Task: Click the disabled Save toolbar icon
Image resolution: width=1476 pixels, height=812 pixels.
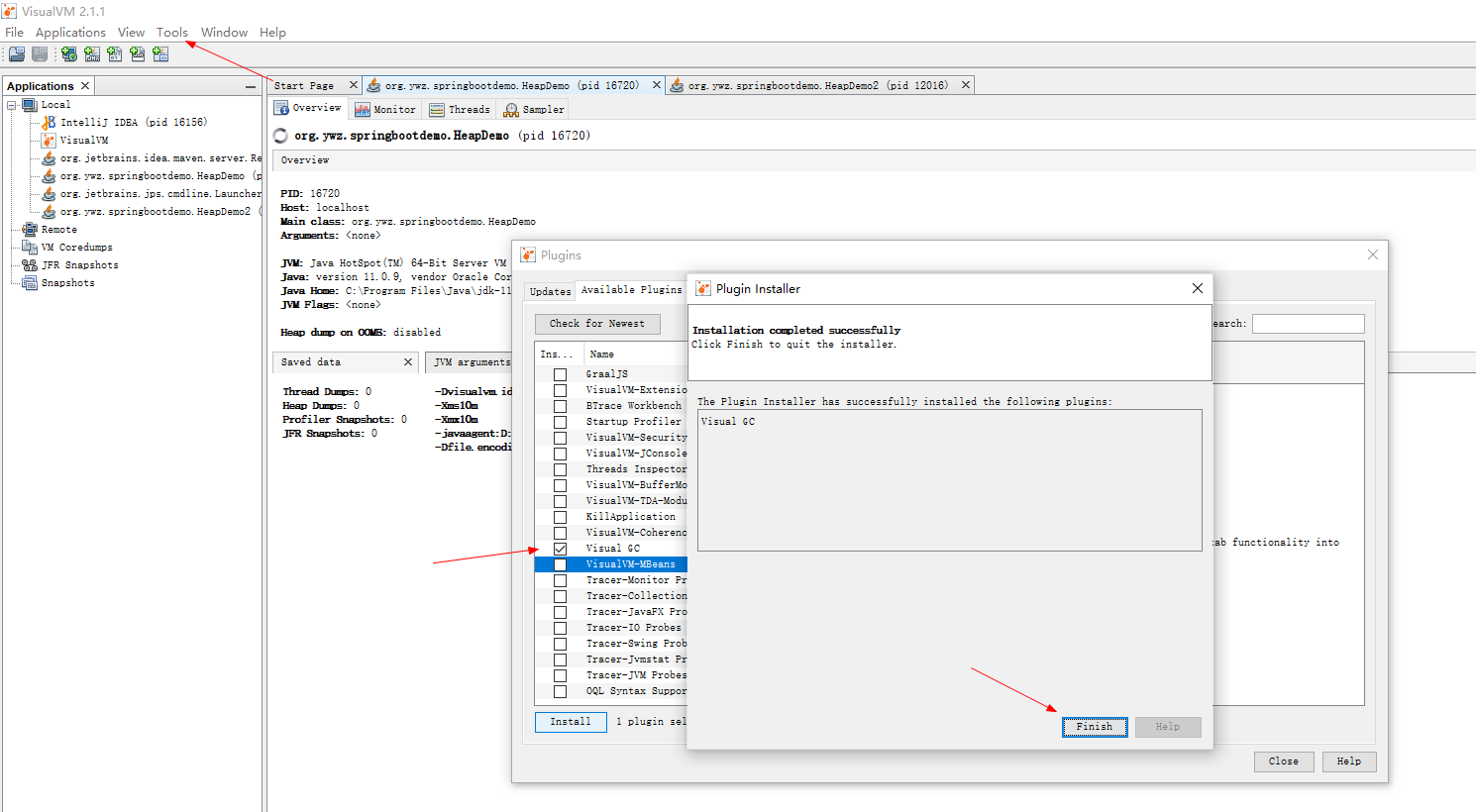Action: pyautogui.click(x=40, y=54)
